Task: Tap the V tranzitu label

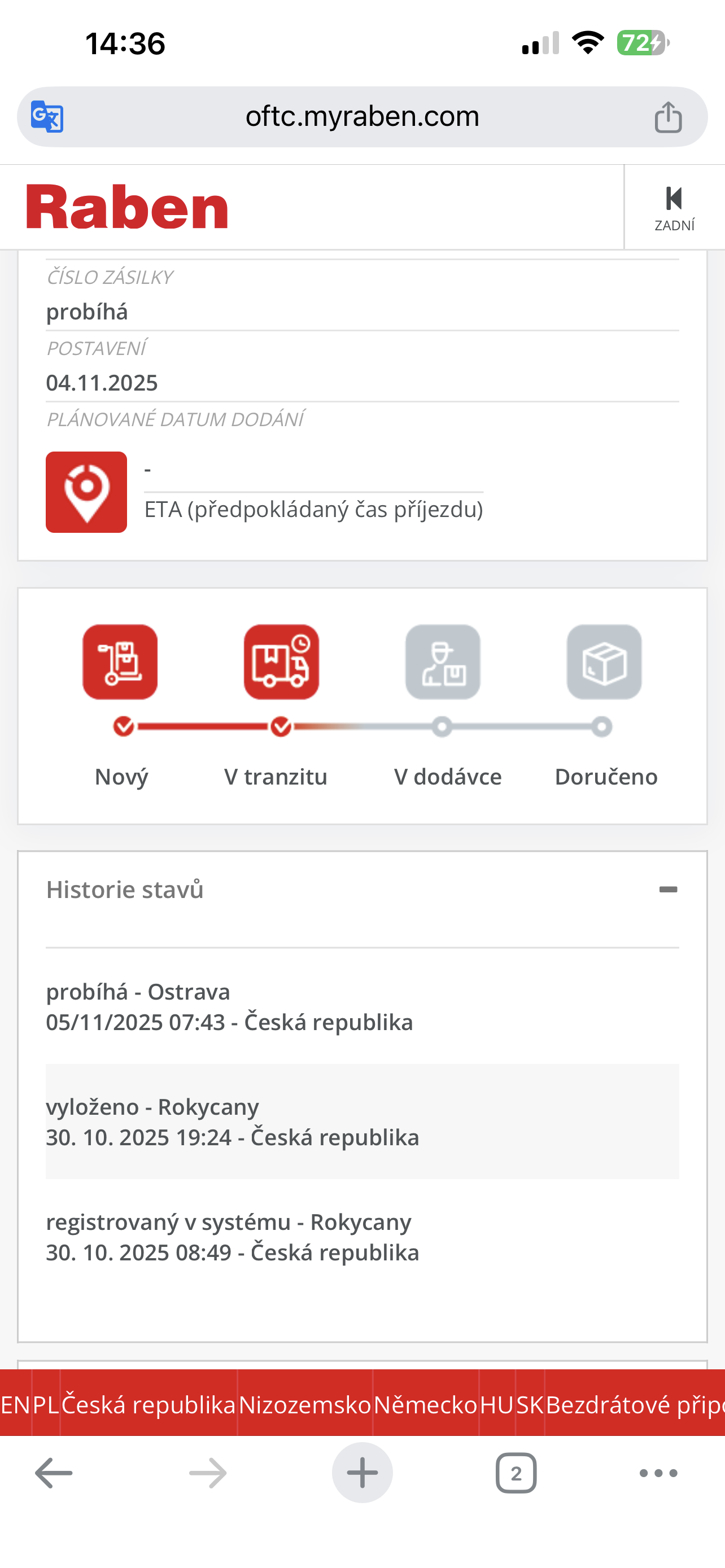Action: (x=276, y=777)
